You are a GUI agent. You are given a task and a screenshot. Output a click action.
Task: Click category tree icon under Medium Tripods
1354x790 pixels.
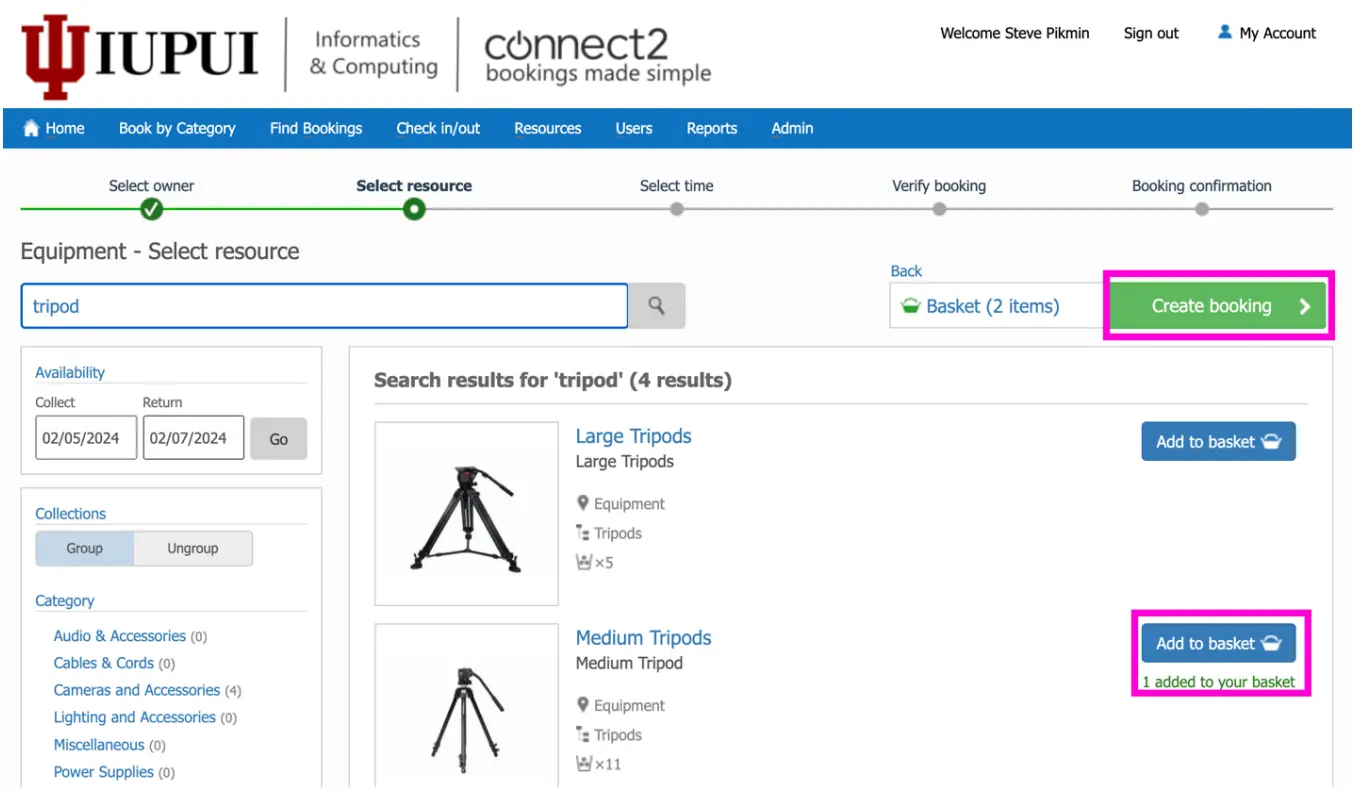click(583, 735)
